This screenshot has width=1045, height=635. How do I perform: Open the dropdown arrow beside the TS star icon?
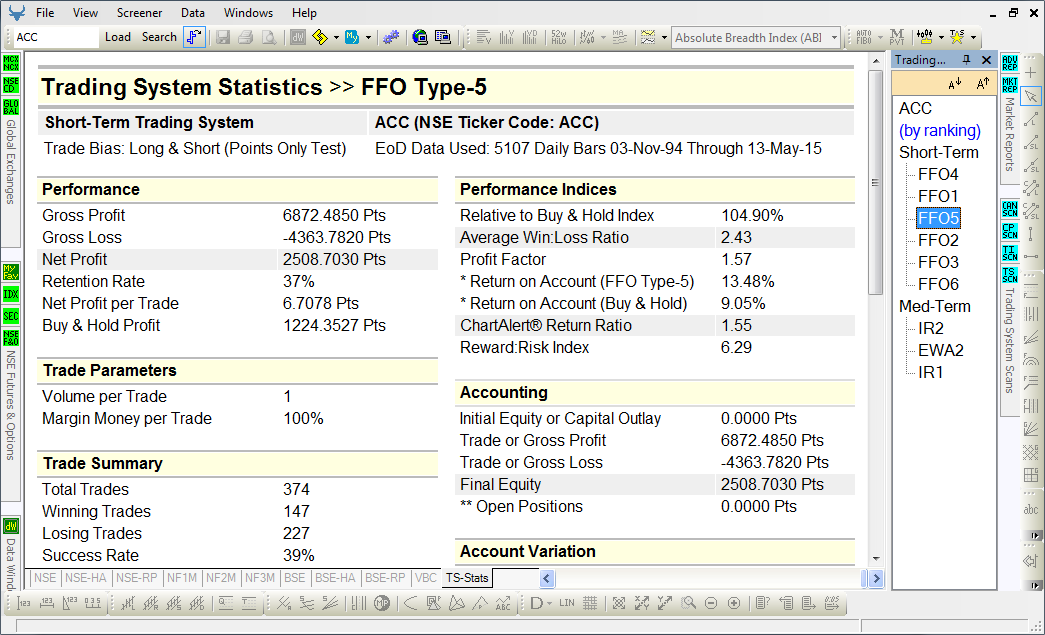point(974,37)
